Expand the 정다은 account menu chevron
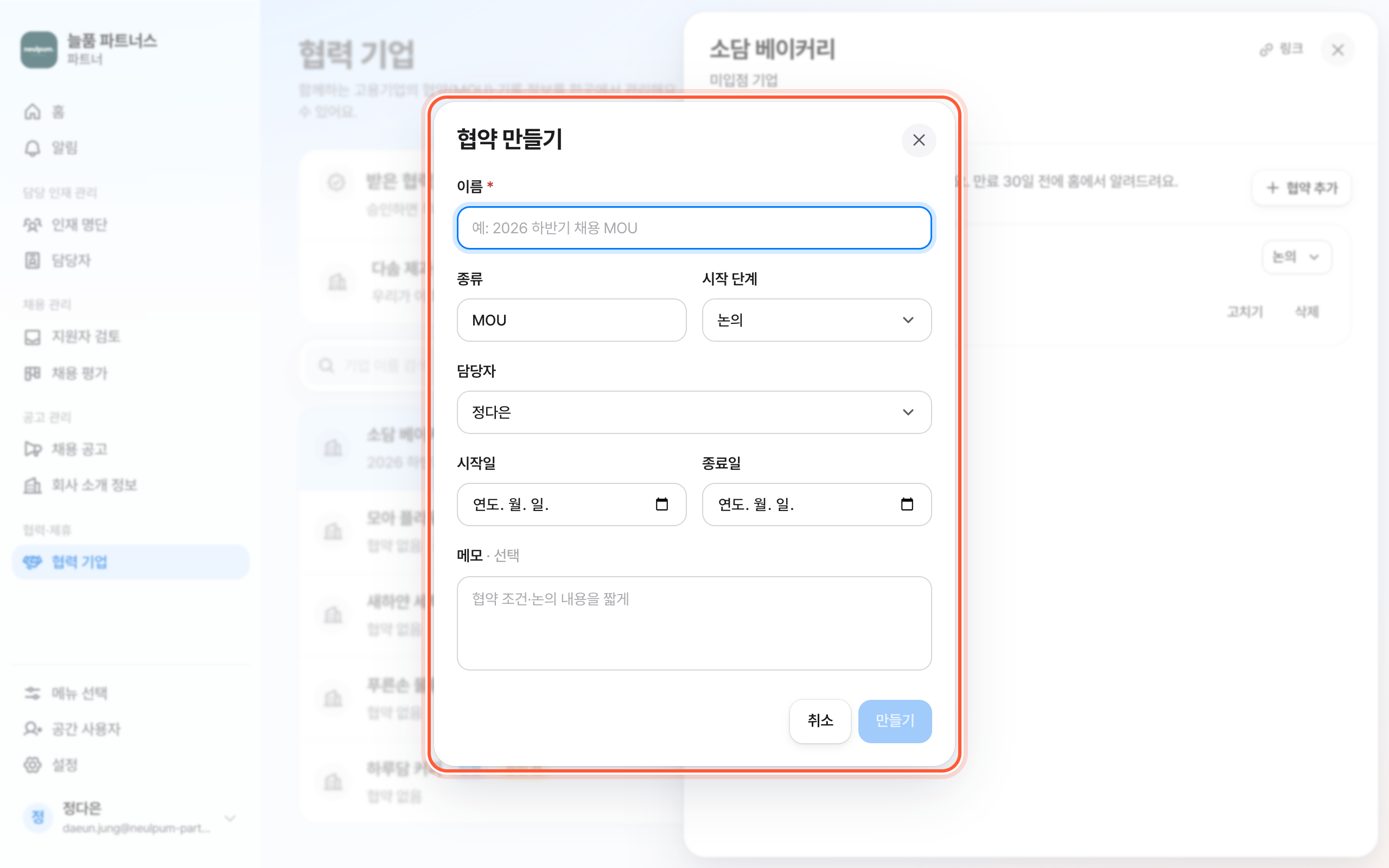The height and width of the screenshot is (868, 1389). 230,818
